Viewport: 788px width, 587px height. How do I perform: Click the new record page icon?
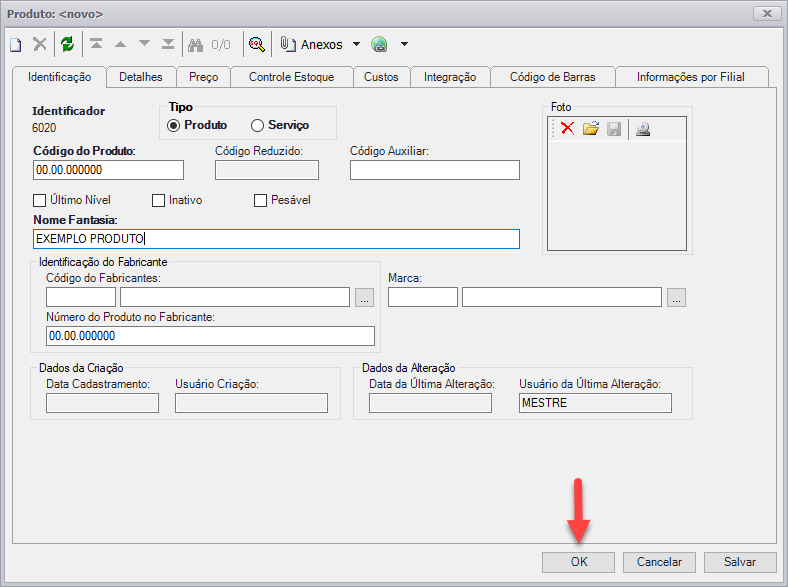coord(16,45)
